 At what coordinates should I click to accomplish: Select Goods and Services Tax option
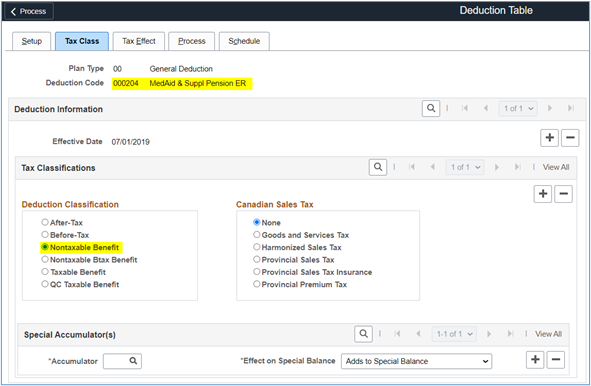click(x=257, y=235)
